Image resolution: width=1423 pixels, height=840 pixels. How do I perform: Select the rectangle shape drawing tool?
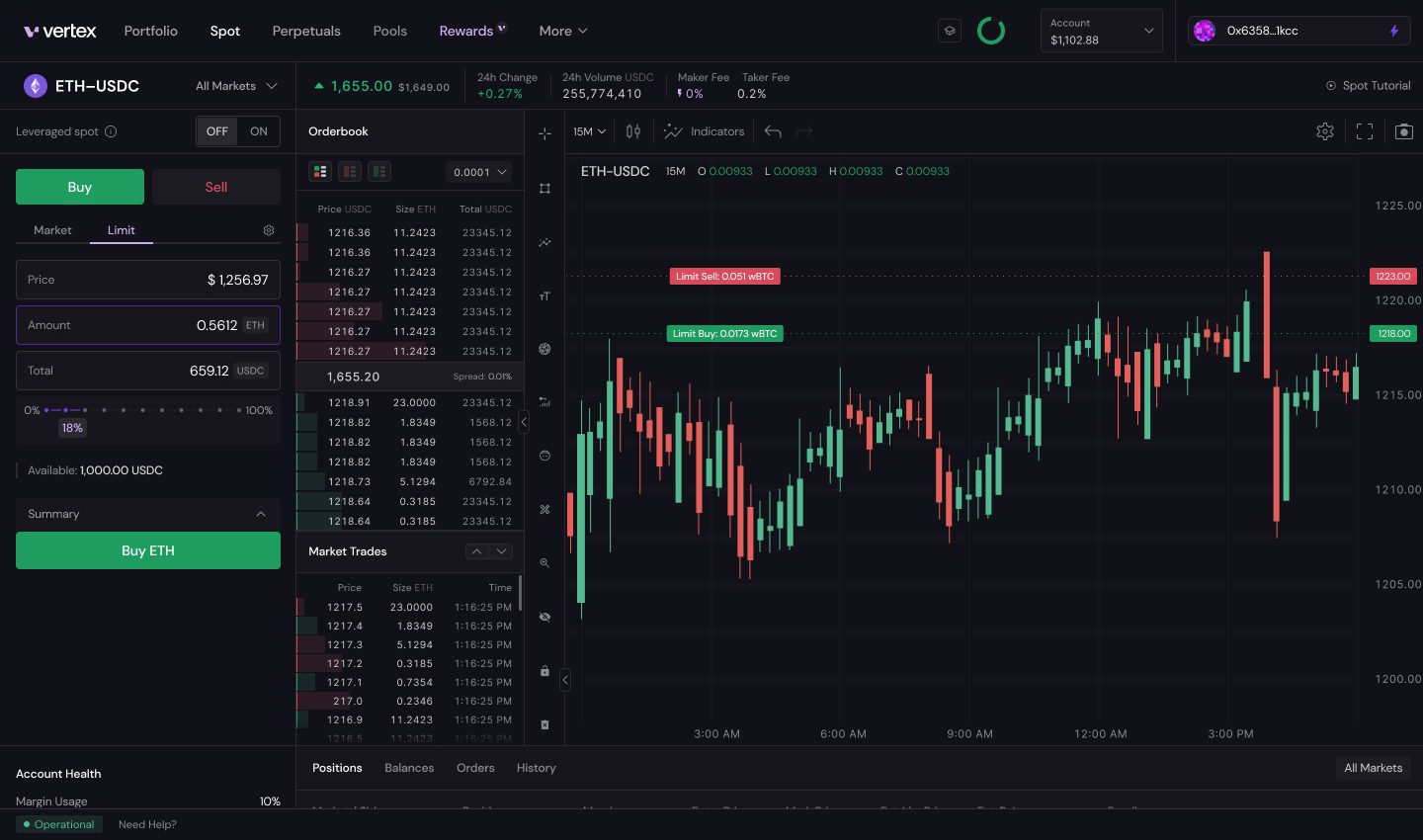click(x=544, y=189)
